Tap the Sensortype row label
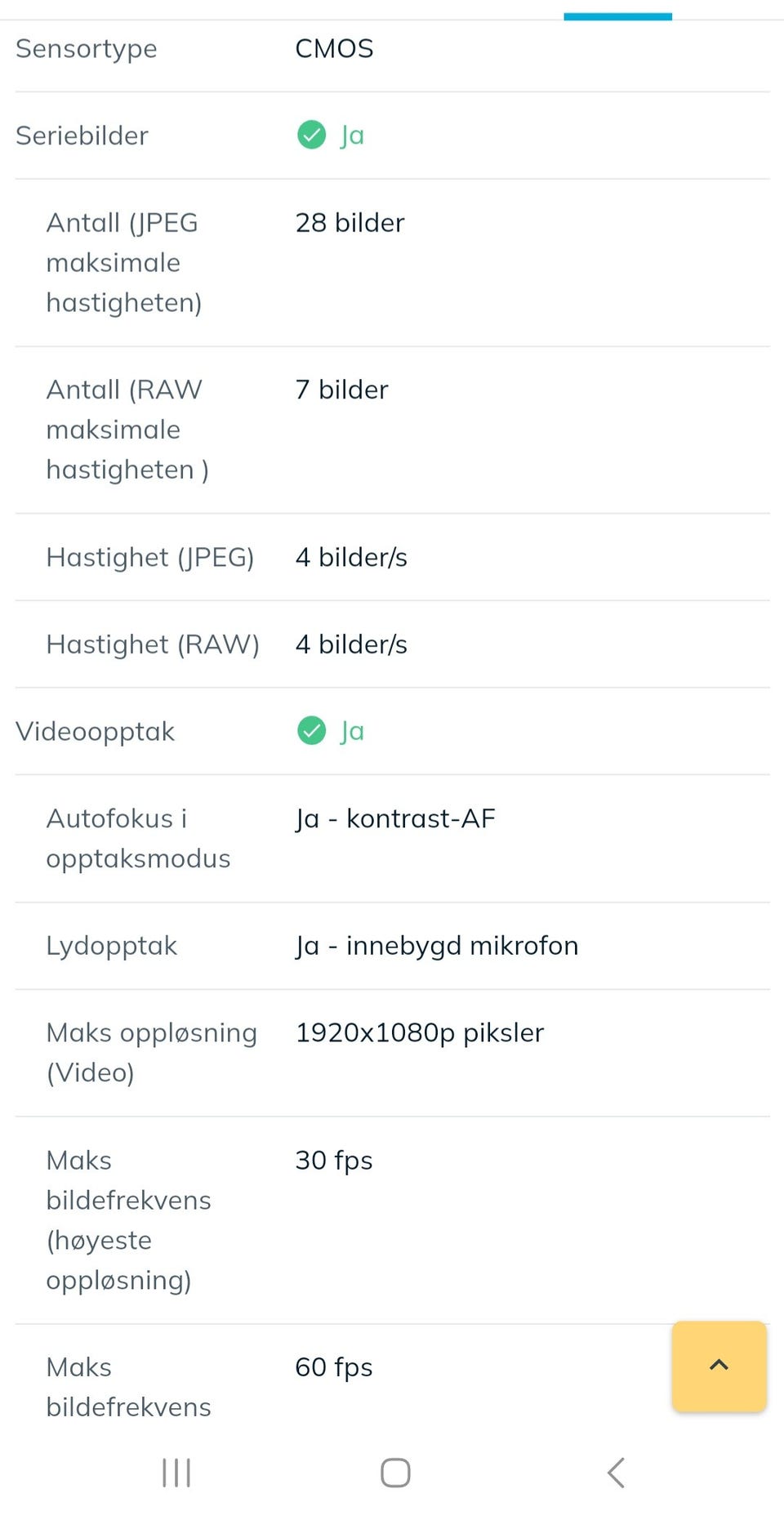The height and width of the screenshot is (1520, 784). tap(87, 48)
